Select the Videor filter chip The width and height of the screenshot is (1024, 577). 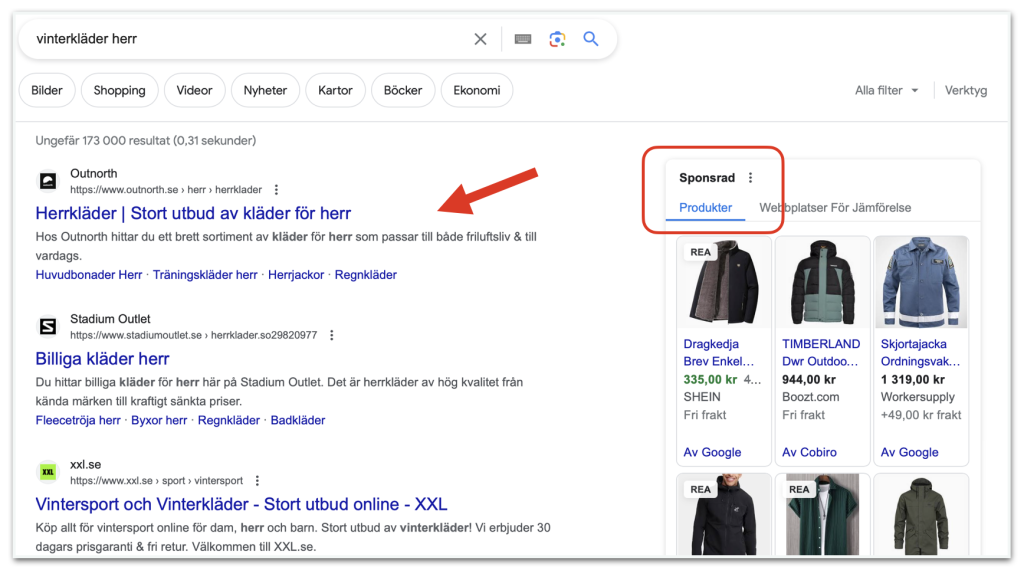(x=195, y=90)
